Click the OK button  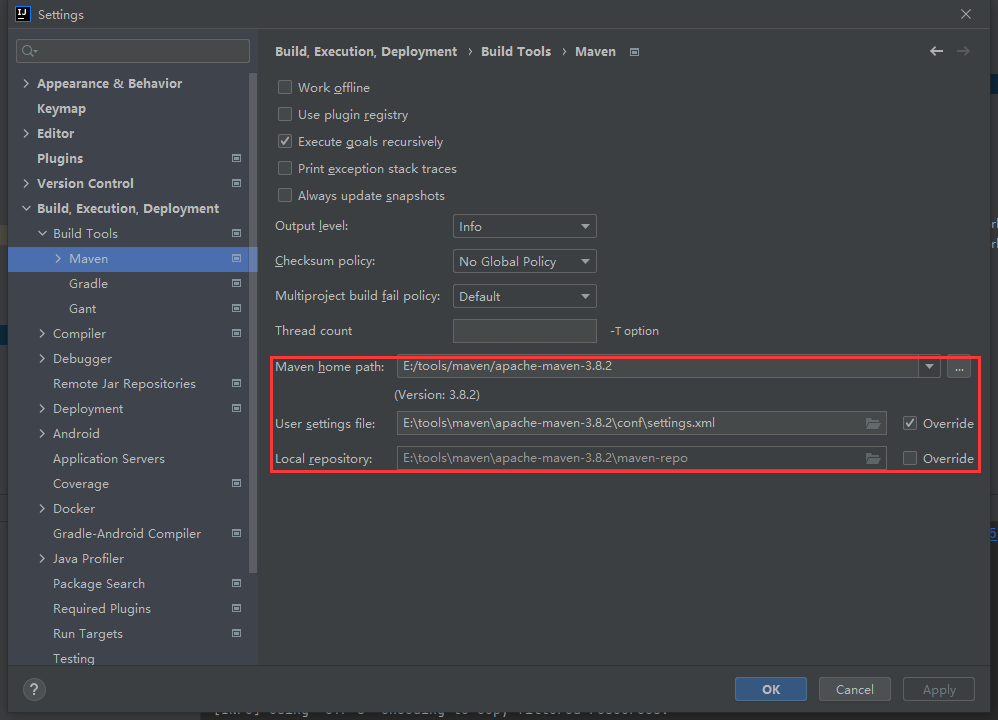(770, 689)
